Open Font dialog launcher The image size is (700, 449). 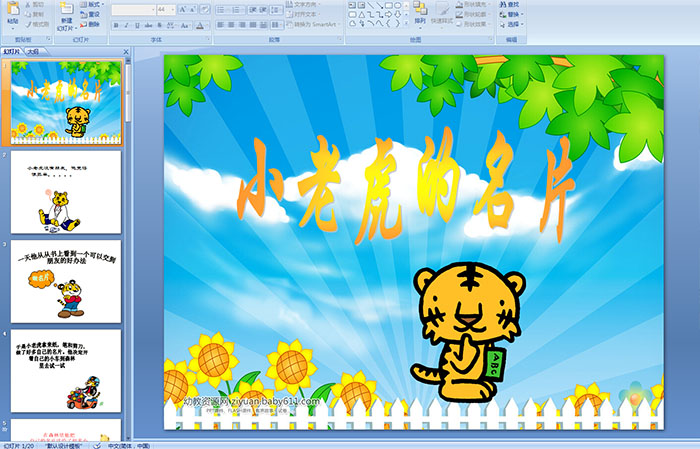pyautogui.click(x=208, y=39)
